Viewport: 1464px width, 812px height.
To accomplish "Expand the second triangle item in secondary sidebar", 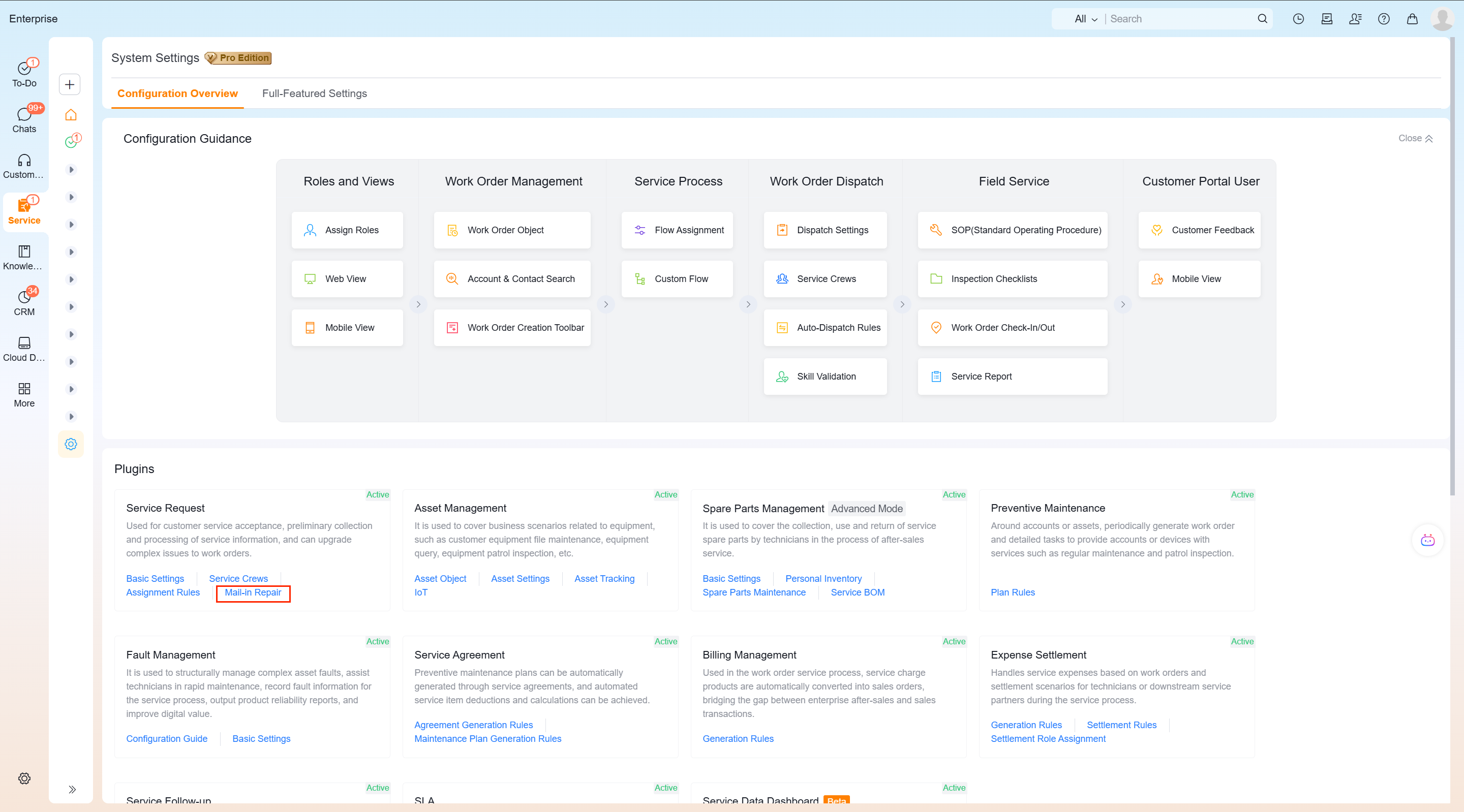I will [71, 197].
